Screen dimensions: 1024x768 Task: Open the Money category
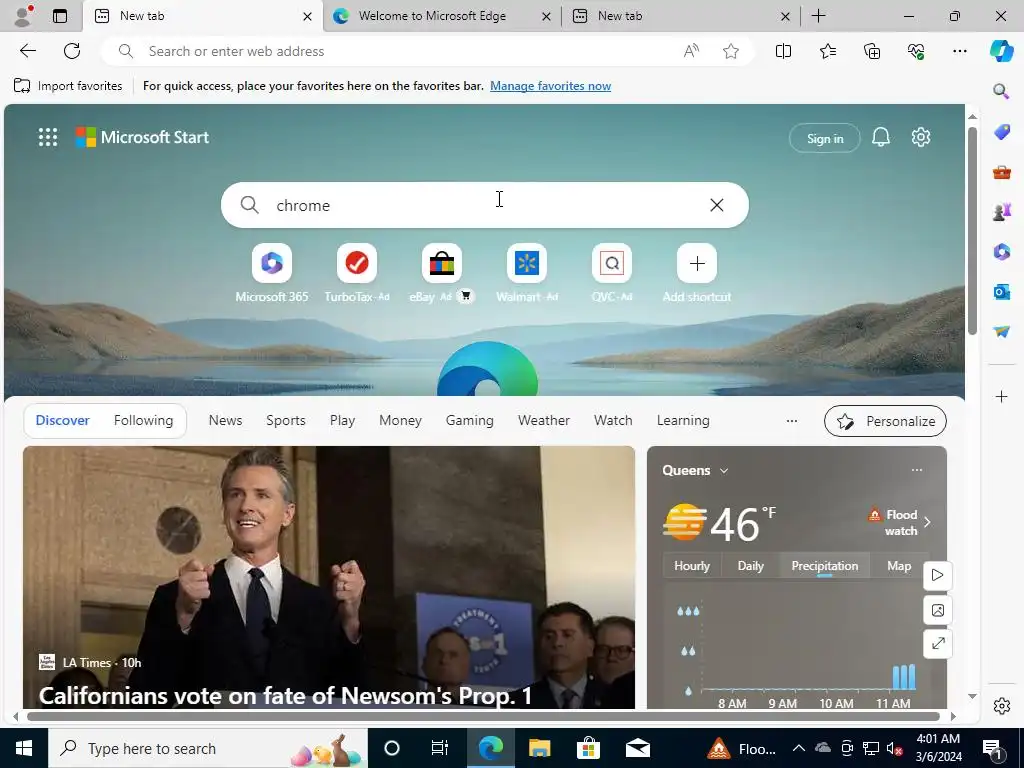(400, 421)
